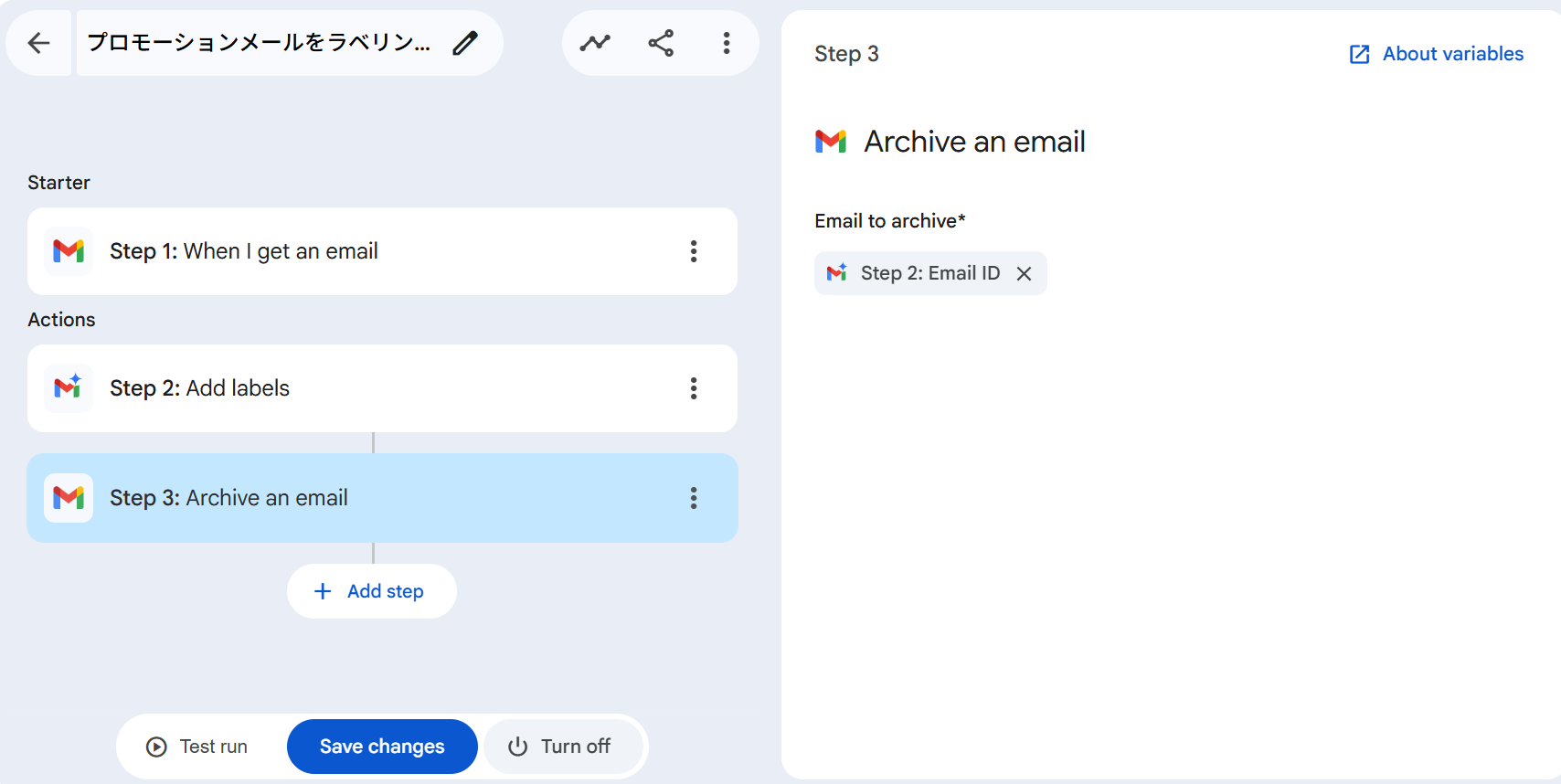Click the Gmail sparkle icon in Step 2
The height and width of the screenshot is (784, 1561).
[69, 388]
